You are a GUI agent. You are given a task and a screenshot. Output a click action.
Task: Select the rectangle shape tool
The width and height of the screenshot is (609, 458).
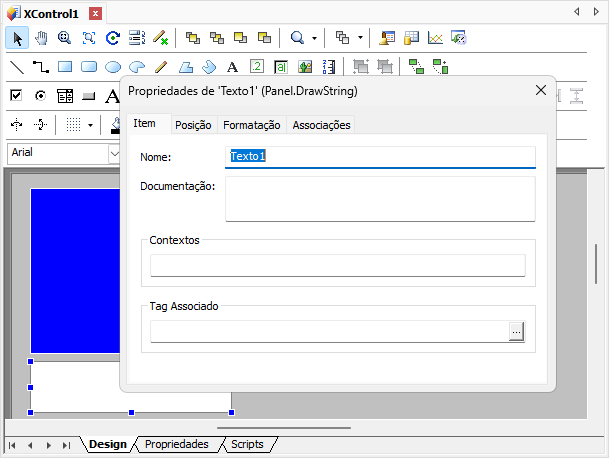[x=65, y=67]
